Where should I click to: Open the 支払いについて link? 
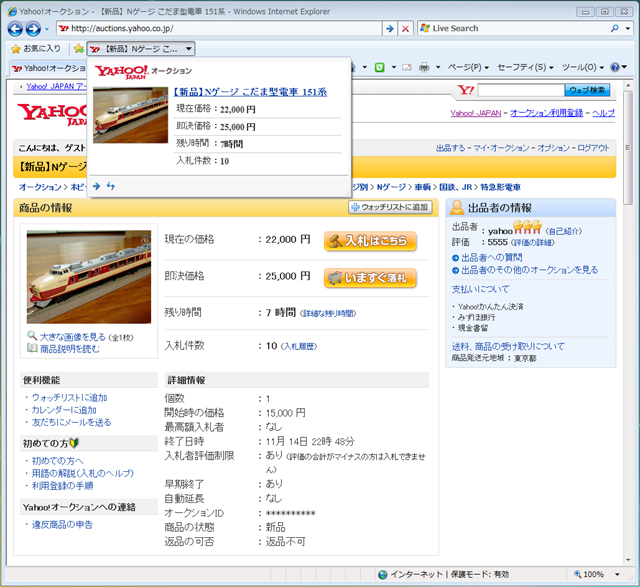[480, 289]
